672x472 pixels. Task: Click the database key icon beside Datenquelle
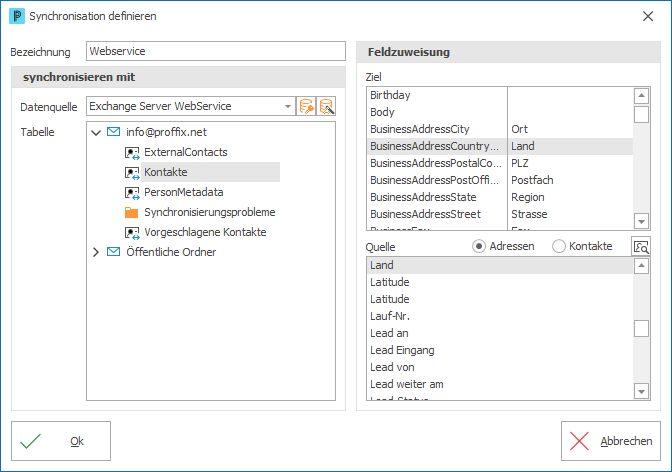point(306,106)
